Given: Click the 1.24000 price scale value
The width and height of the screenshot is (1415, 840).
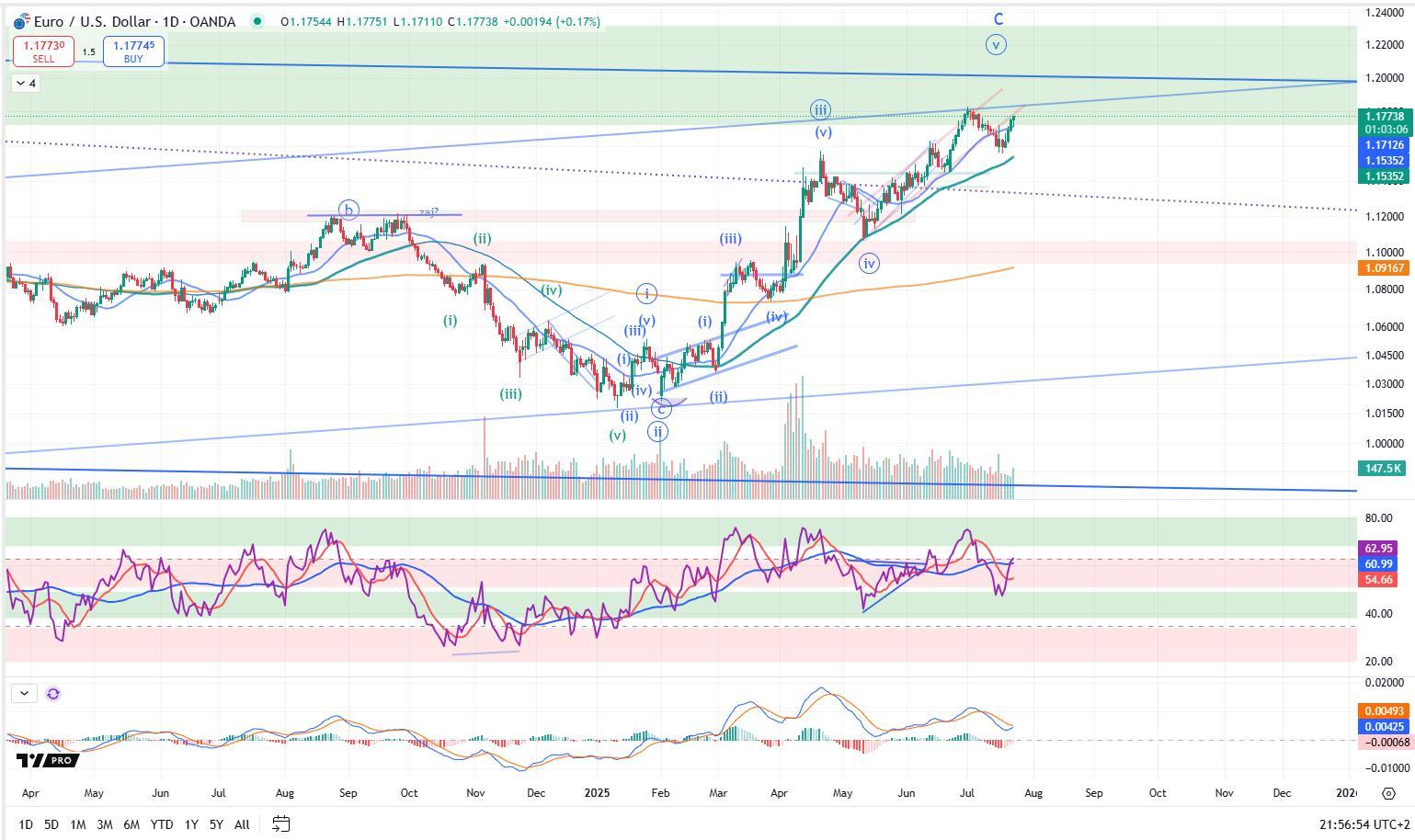Looking at the screenshot, I should 1384,13.
